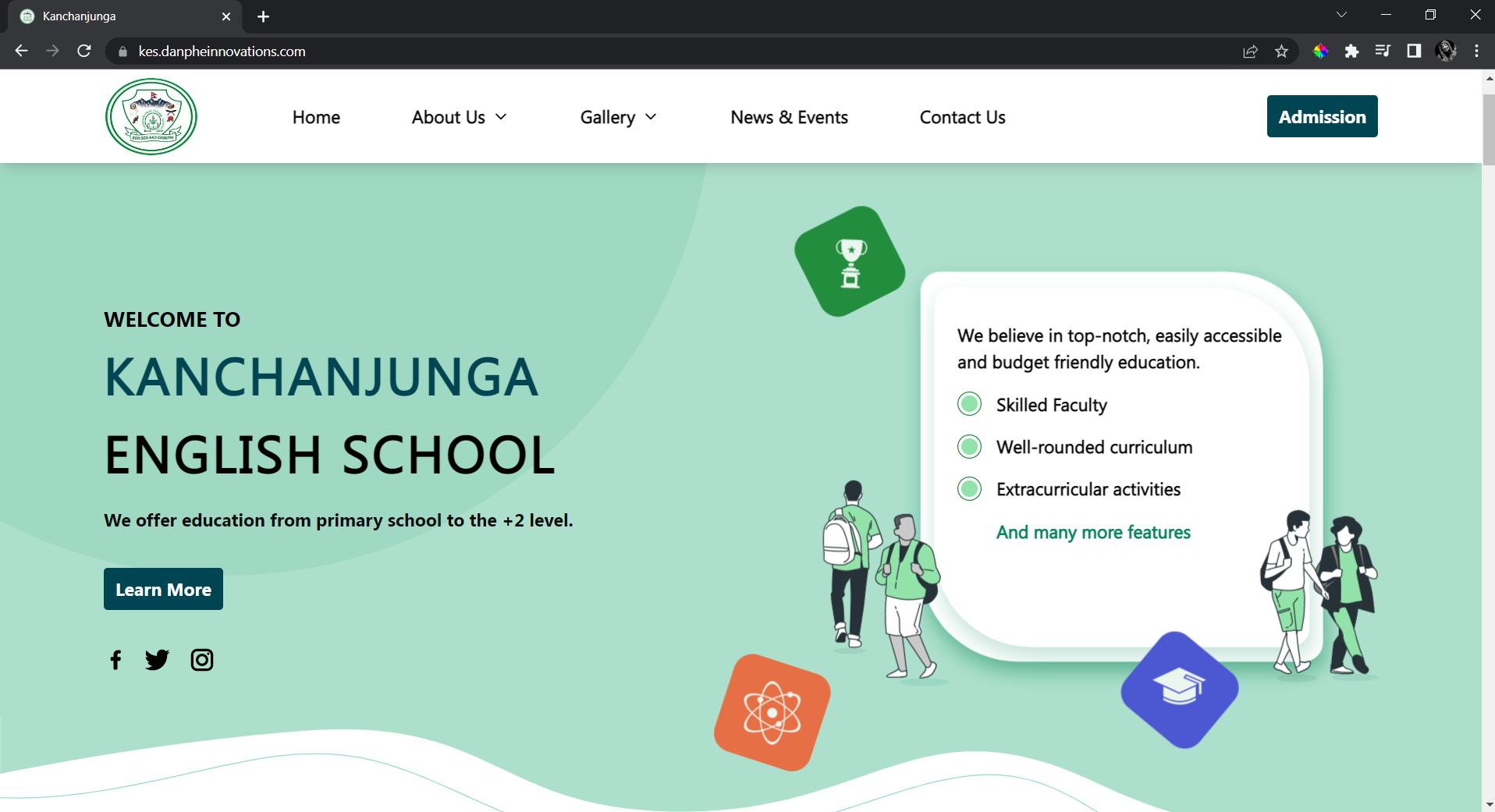The image size is (1495, 812).
Task: Select the Skilled Faculty bullet circle
Action: pyautogui.click(x=969, y=404)
